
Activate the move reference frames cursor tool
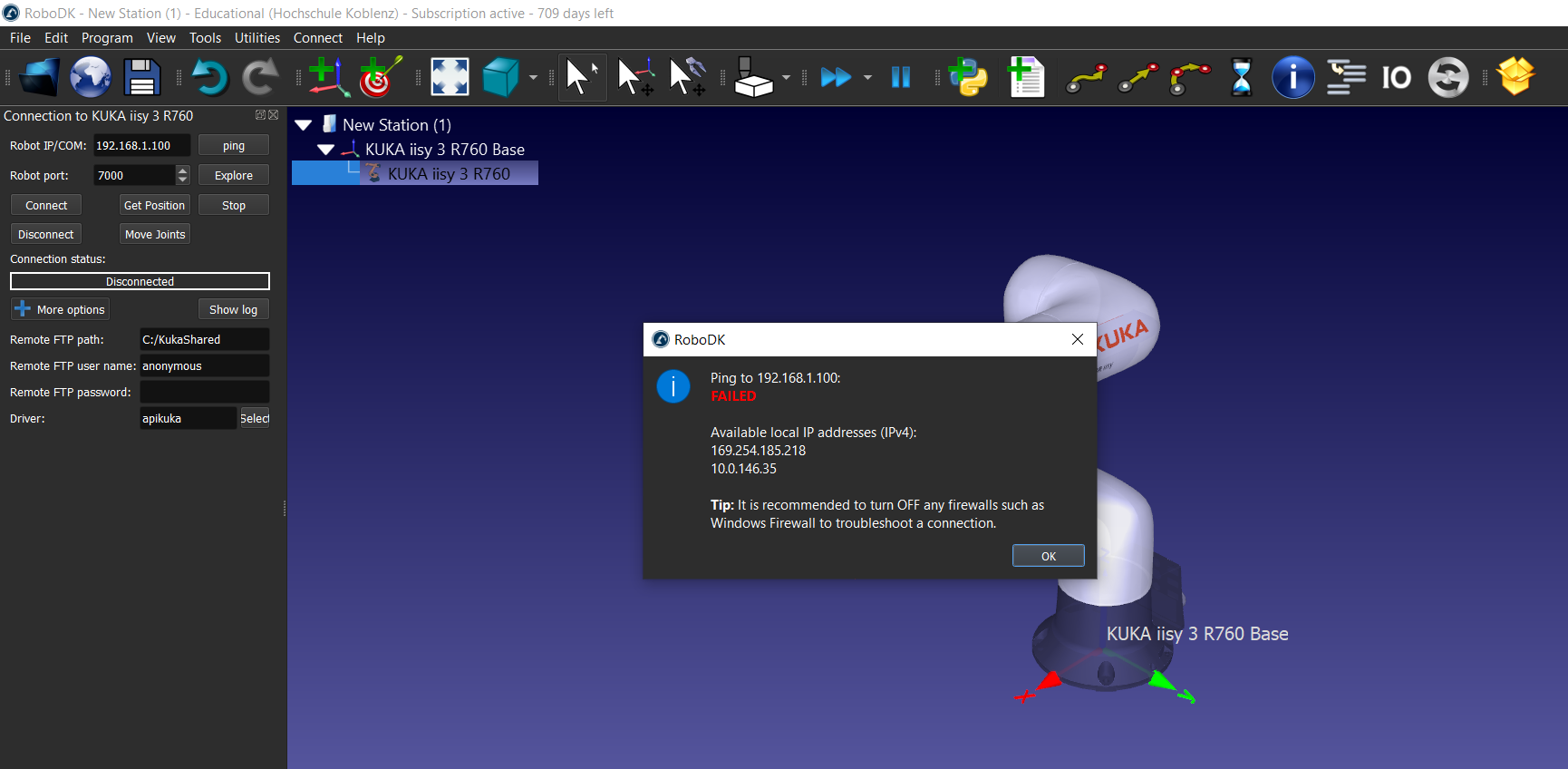pyautogui.click(x=635, y=77)
